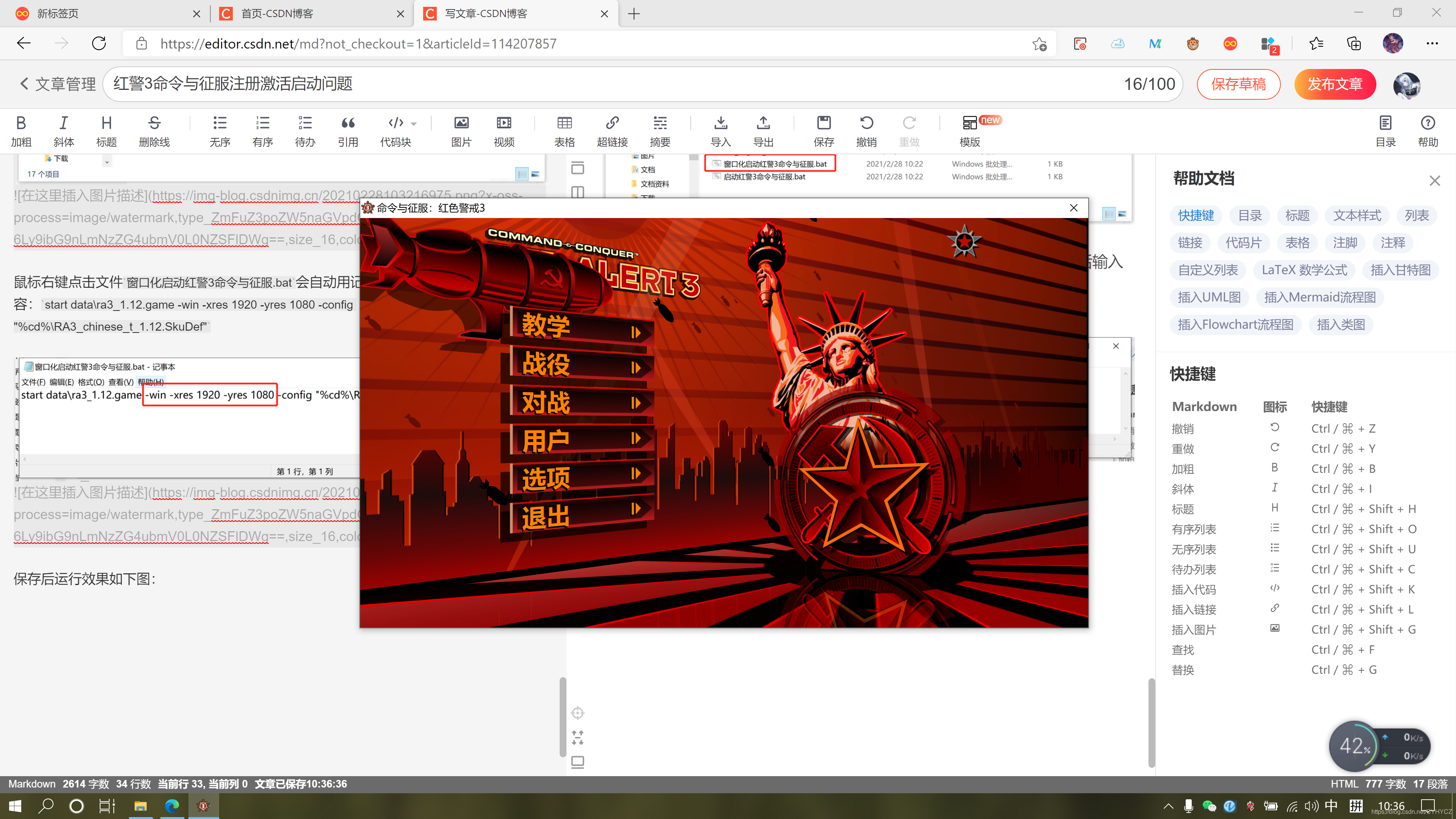
Task: Open File Explorer from the taskbar
Action: [x=140, y=805]
